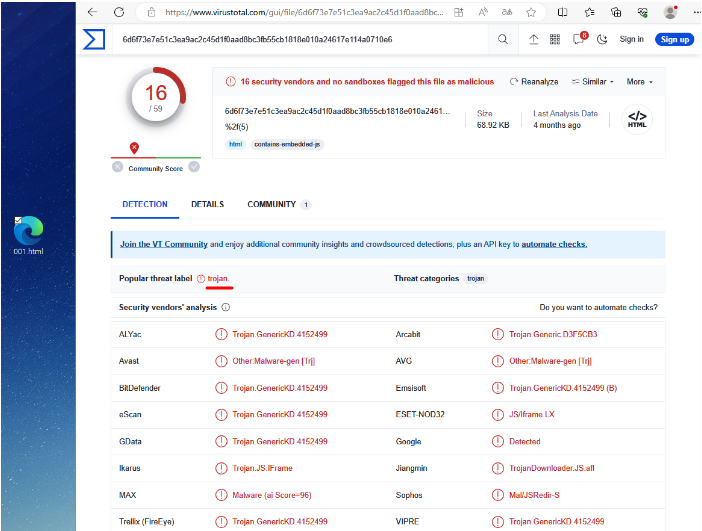
Task: Vote positive with community score check icon
Action: pyautogui.click(x=194, y=167)
